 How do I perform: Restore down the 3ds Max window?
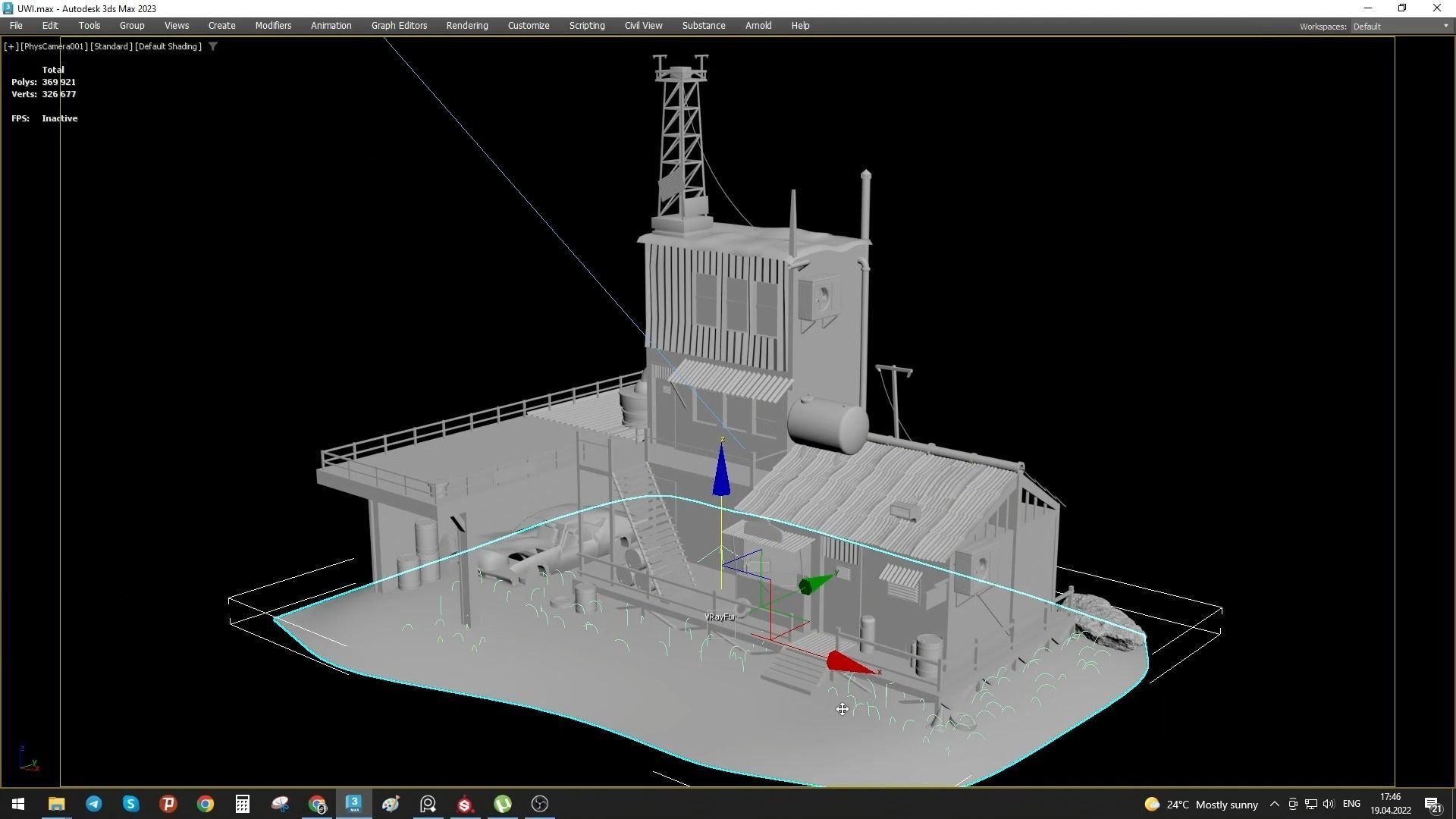[1402, 8]
